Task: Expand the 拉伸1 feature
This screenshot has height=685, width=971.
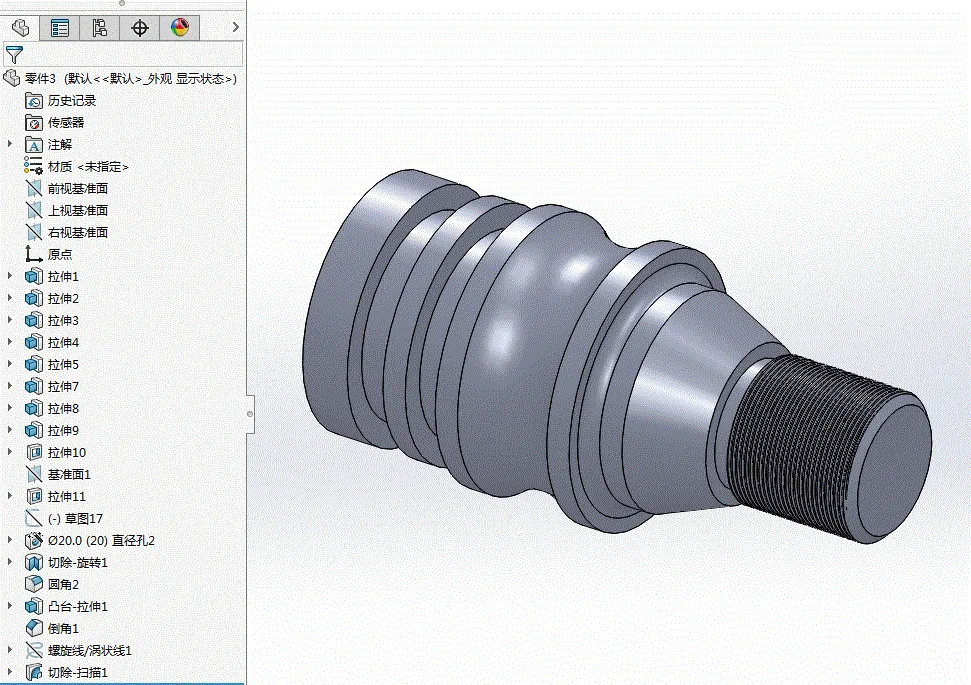Action: click(9, 276)
